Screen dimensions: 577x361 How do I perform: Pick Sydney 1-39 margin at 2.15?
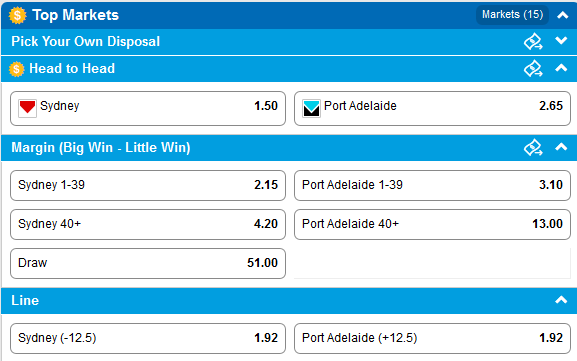[148, 185]
